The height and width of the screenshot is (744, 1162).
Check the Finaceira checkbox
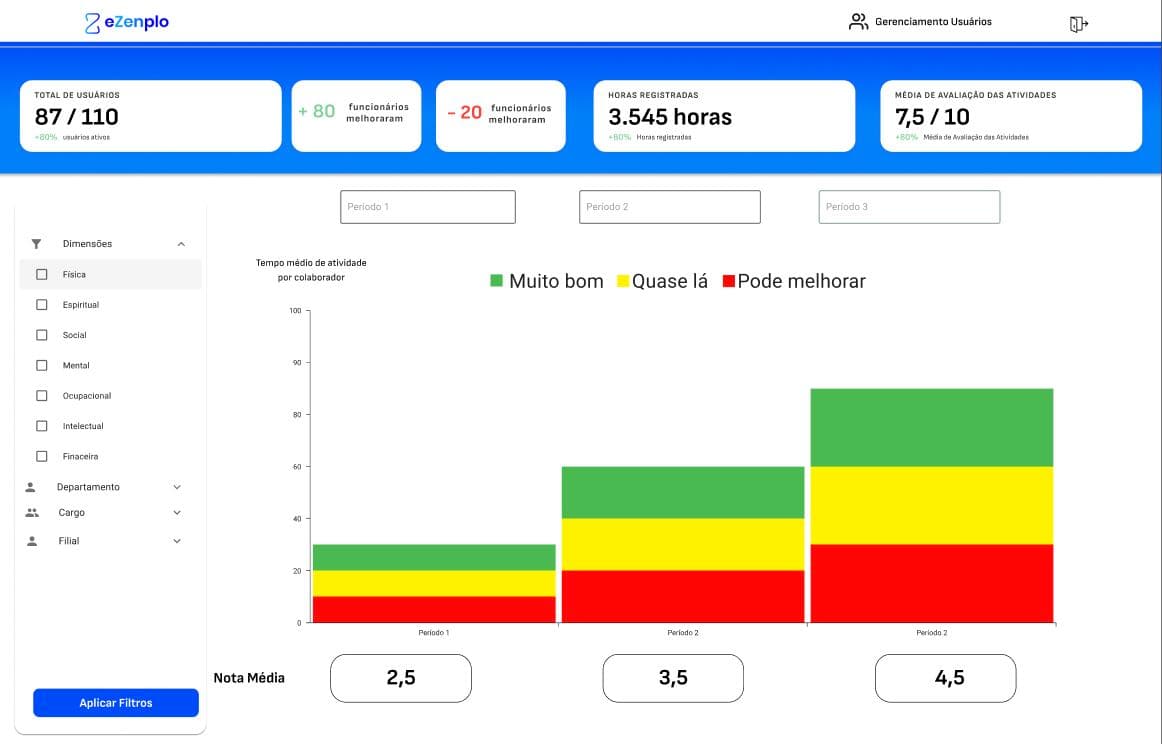(x=42, y=456)
